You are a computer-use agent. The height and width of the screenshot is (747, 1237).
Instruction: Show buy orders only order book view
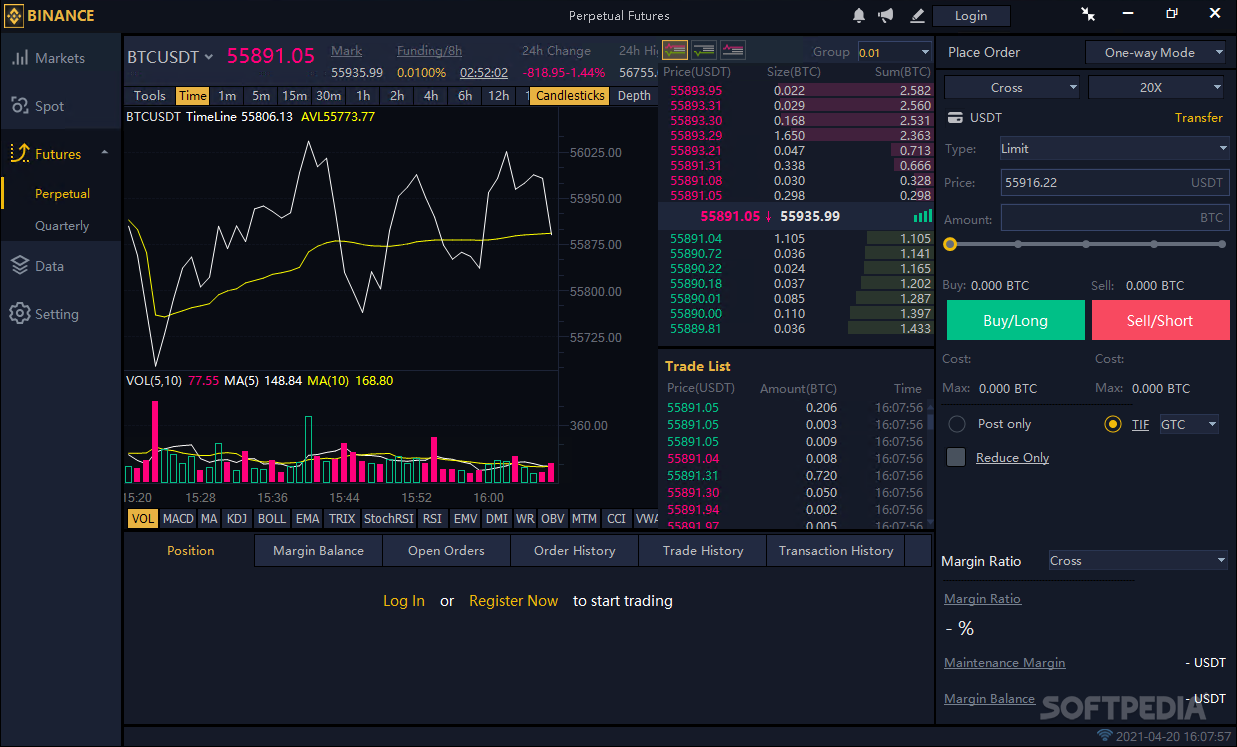point(704,50)
